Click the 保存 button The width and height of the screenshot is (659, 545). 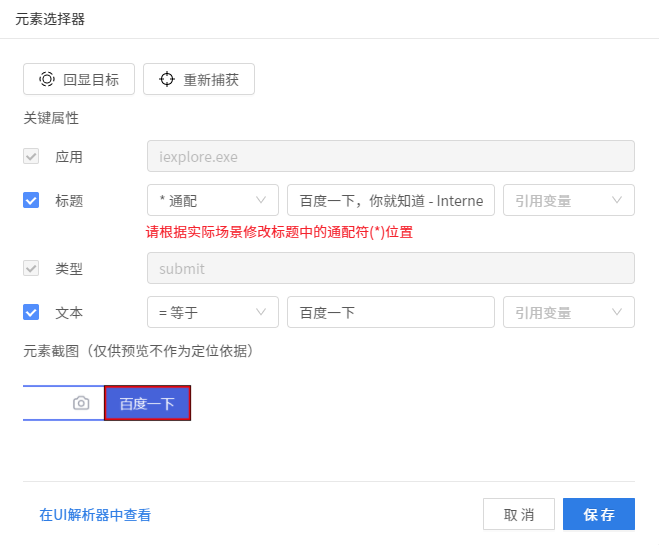tap(598, 515)
